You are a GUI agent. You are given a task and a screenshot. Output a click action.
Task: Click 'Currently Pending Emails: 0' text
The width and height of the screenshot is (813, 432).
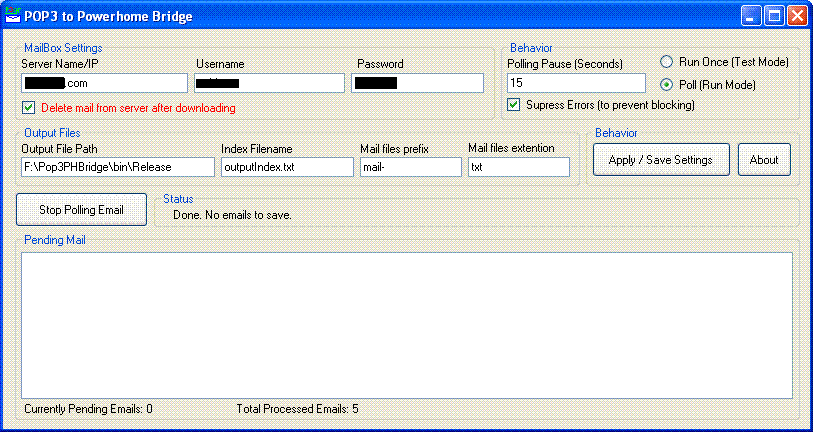[x=88, y=409]
